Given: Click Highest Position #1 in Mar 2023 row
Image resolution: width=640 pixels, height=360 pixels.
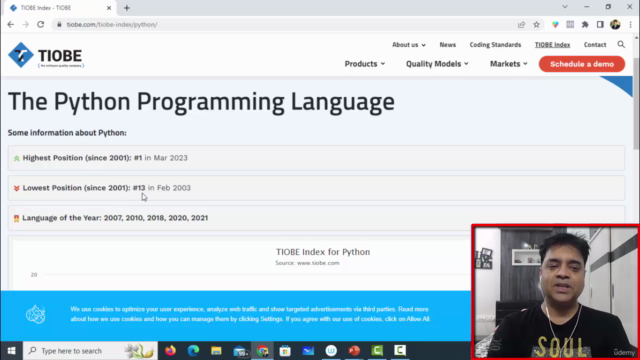Looking at the screenshot, I should [x=316, y=158].
